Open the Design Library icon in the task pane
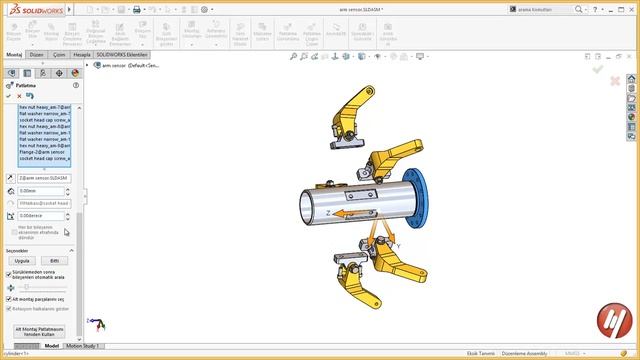Screen dimensions: 640x360 631,88
